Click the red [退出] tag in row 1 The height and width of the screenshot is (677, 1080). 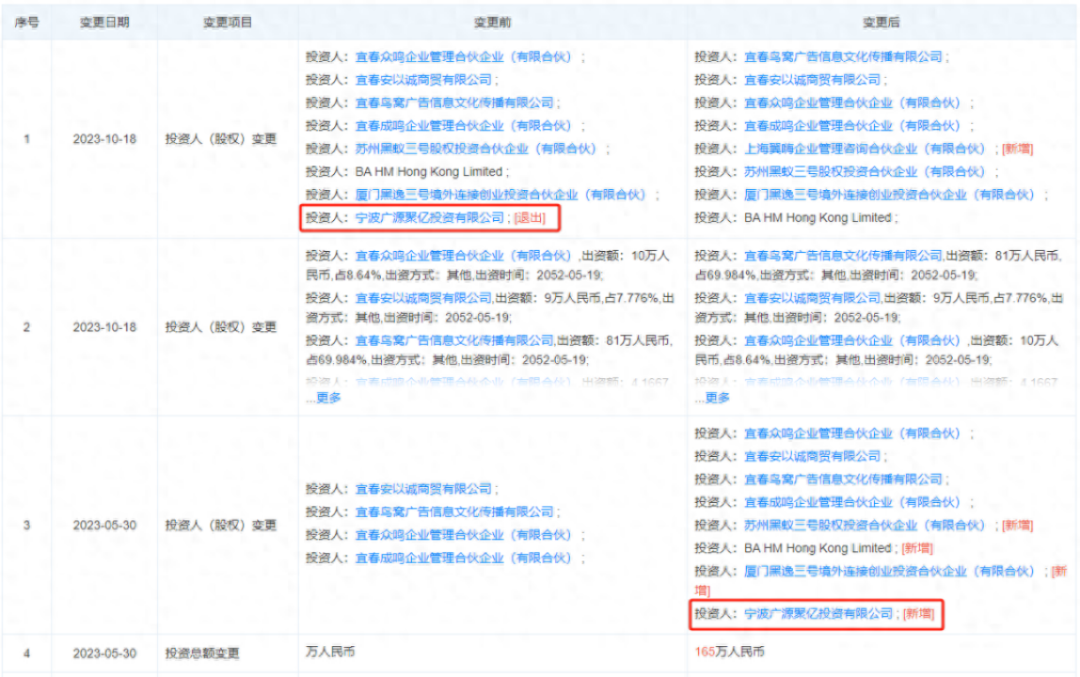click(x=530, y=218)
